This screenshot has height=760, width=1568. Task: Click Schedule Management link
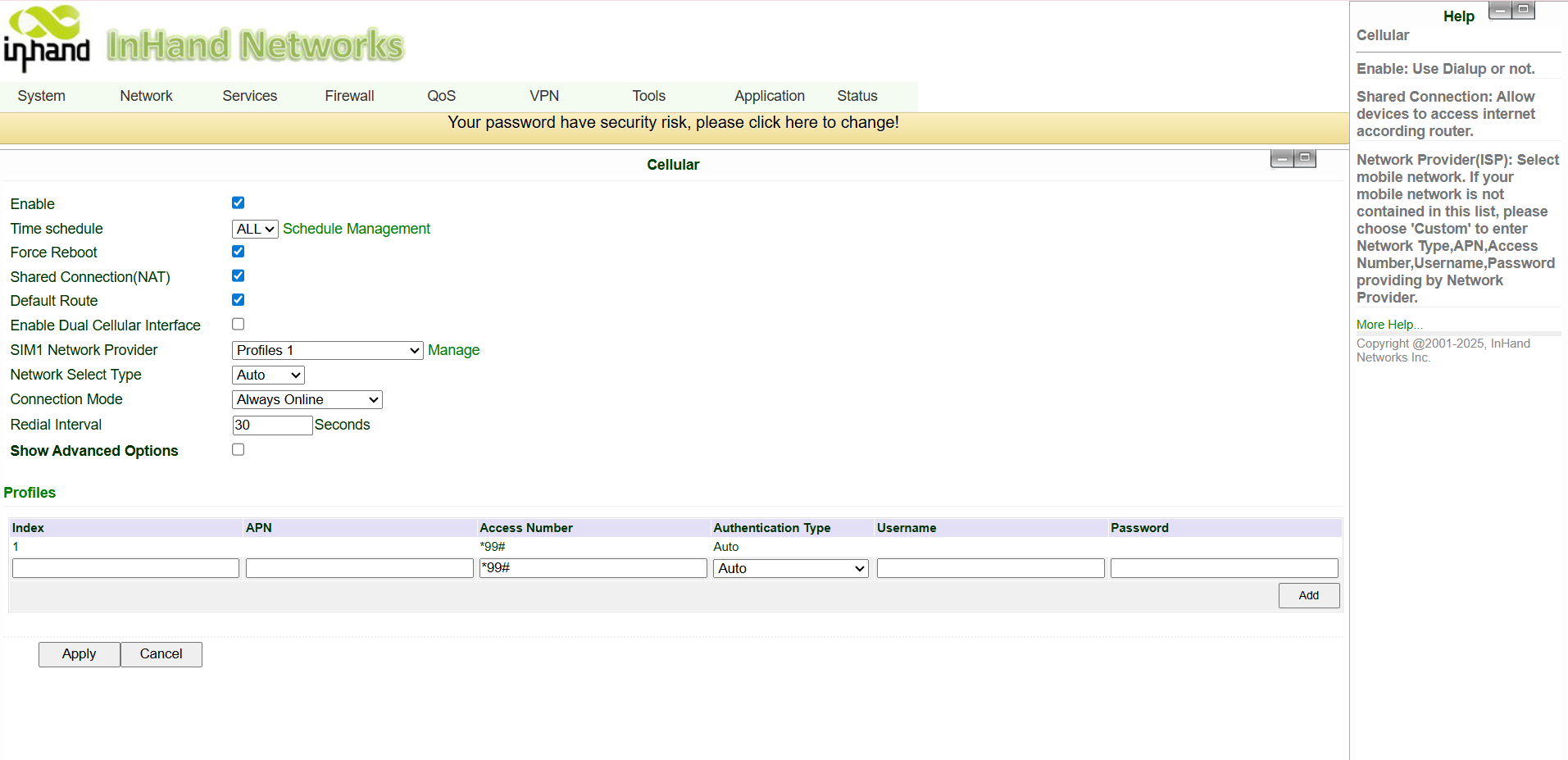click(357, 229)
